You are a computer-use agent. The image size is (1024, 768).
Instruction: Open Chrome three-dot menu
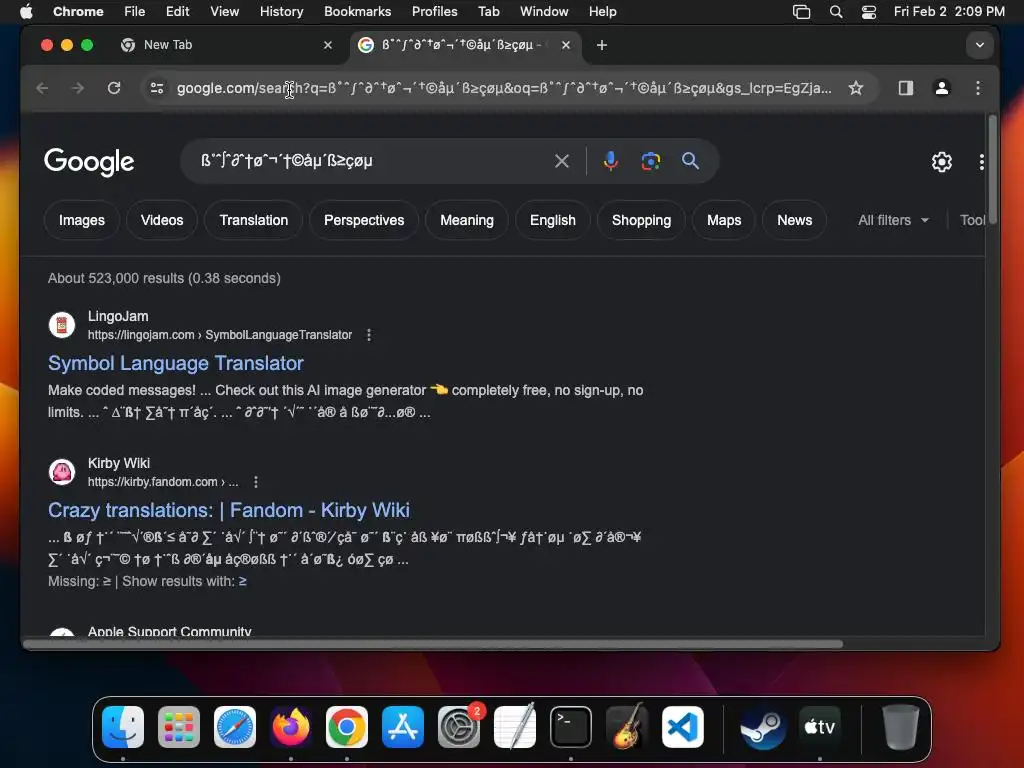[x=978, y=88]
